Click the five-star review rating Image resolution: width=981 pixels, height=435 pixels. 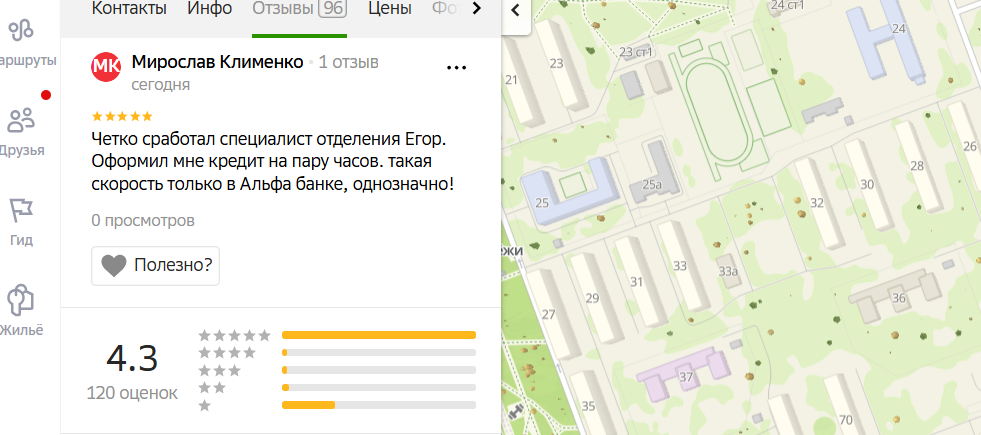pos(122,116)
